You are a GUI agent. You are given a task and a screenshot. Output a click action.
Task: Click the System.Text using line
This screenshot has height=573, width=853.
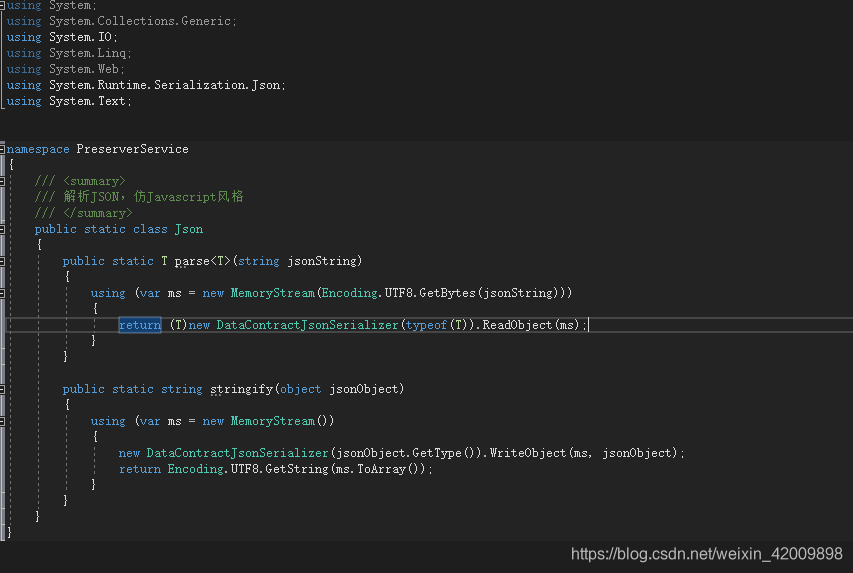69,101
